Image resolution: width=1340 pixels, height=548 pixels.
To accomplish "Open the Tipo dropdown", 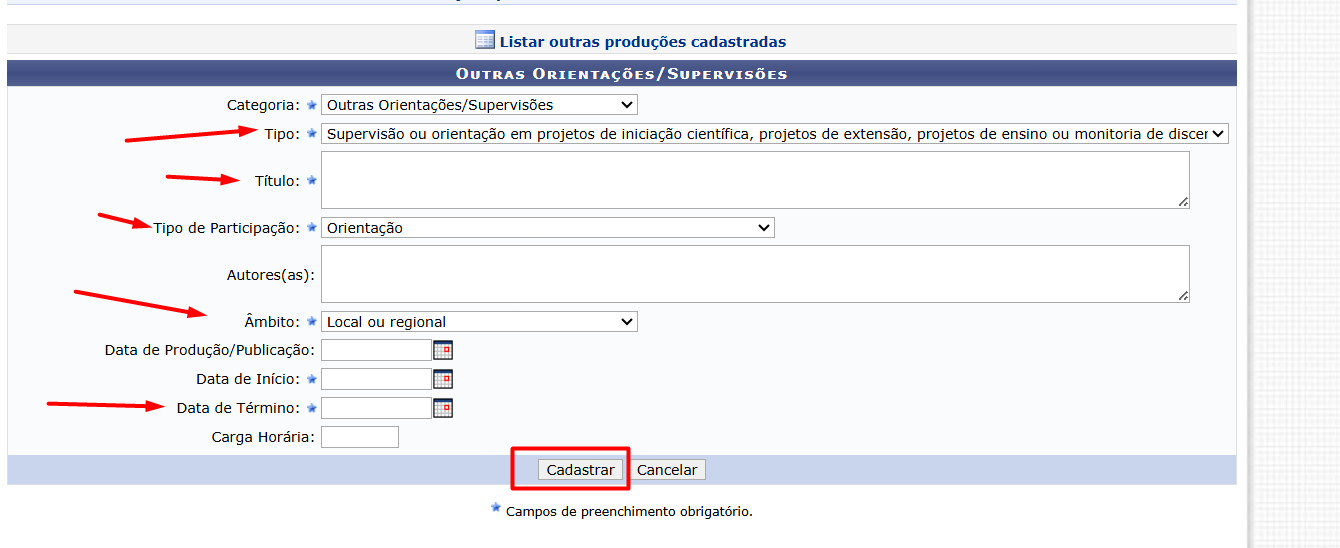I will click(775, 134).
